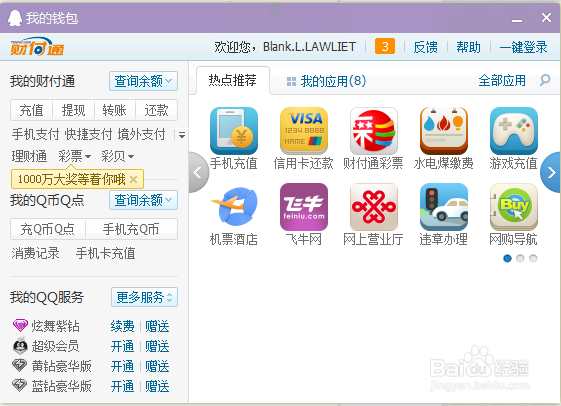Click the QQ penguin icon in title bar
561x406 pixels.
coord(15,18)
